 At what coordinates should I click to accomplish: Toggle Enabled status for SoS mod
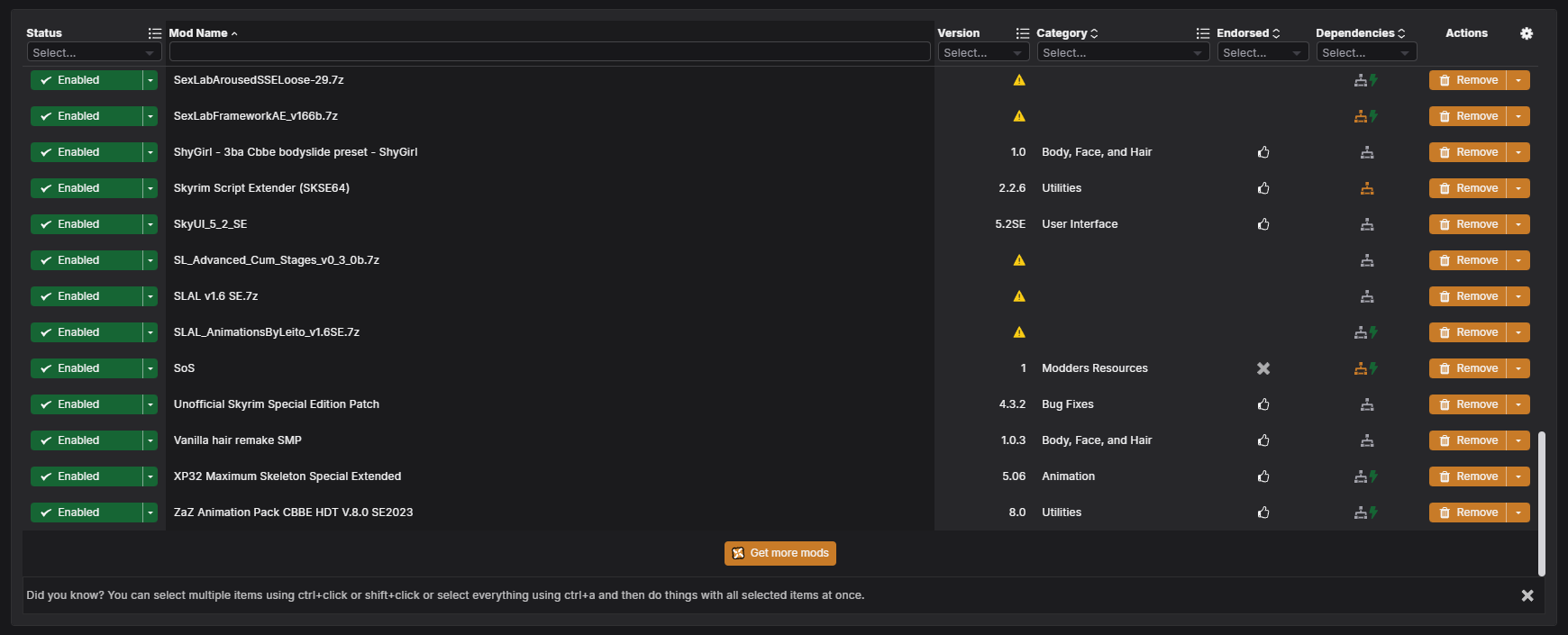tap(87, 368)
